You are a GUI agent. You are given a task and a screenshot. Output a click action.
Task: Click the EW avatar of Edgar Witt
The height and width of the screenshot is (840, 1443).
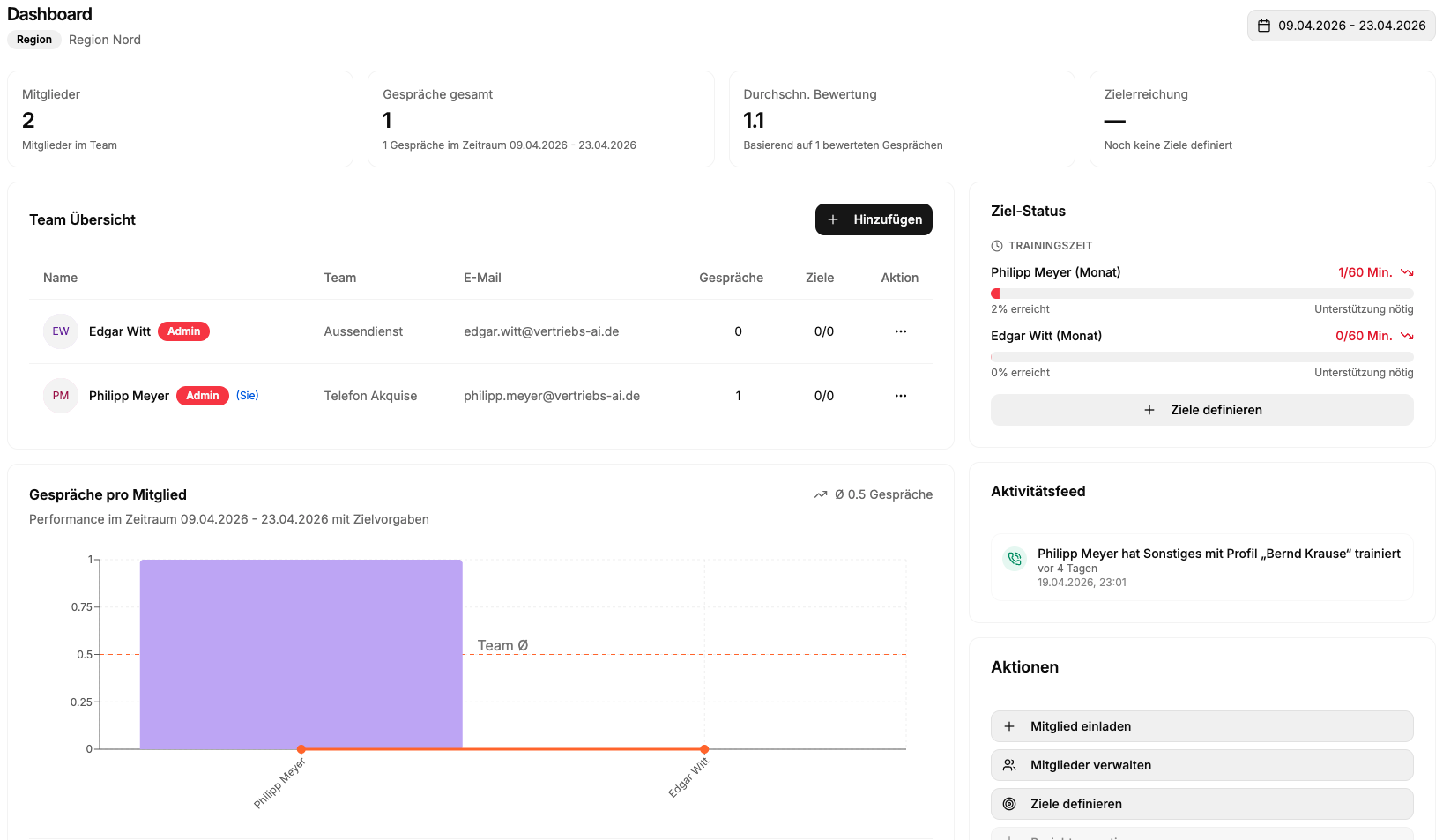click(60, 331)
